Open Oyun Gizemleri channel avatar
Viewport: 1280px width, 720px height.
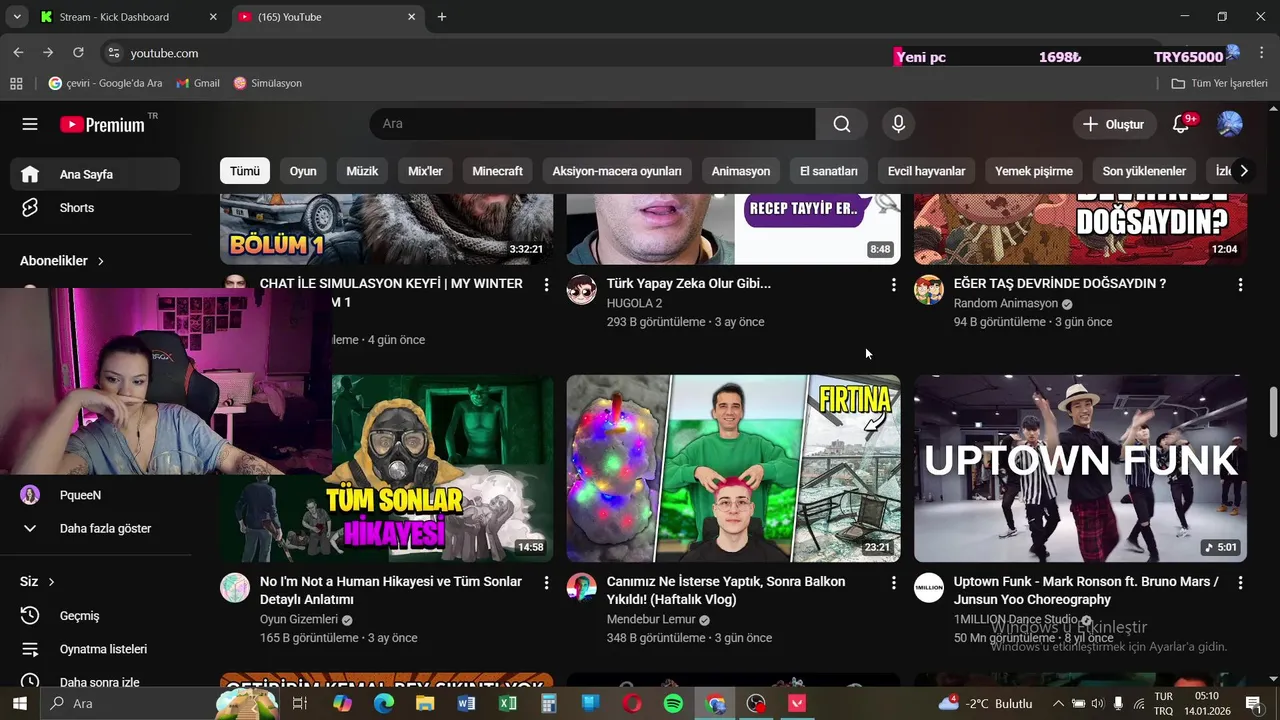tap(235, 587)
